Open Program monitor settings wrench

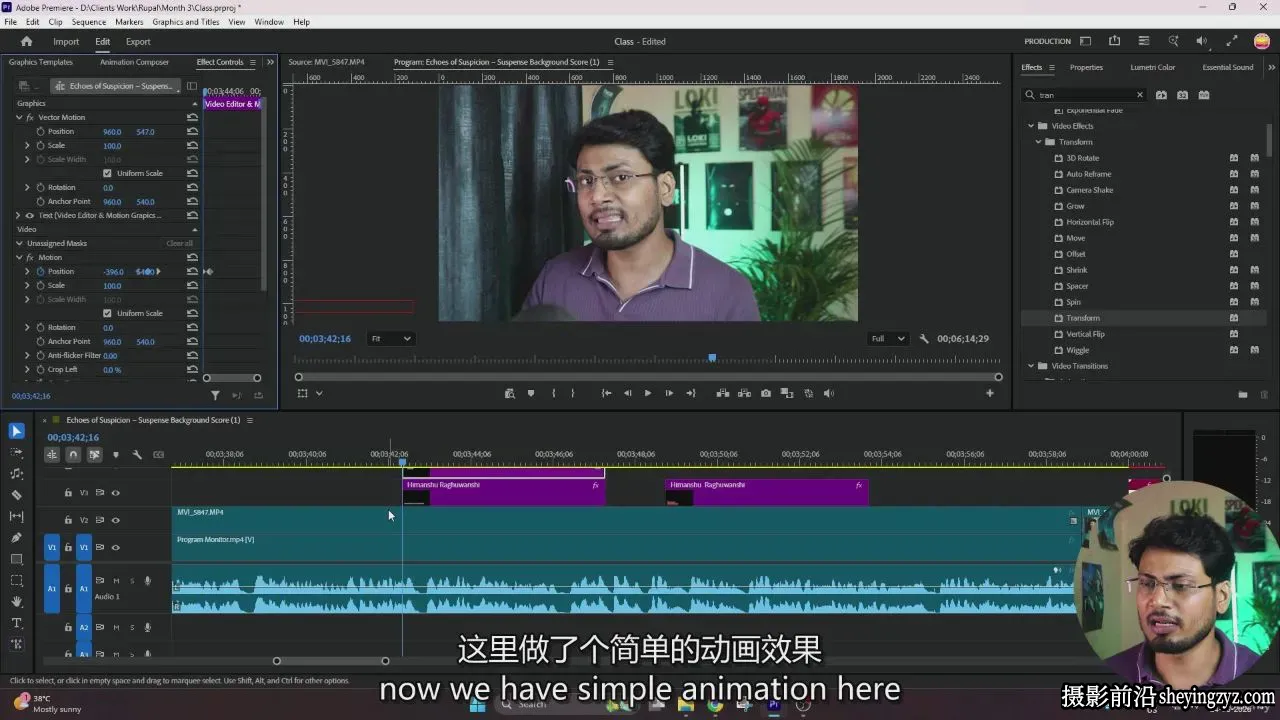tap(924, 339)
